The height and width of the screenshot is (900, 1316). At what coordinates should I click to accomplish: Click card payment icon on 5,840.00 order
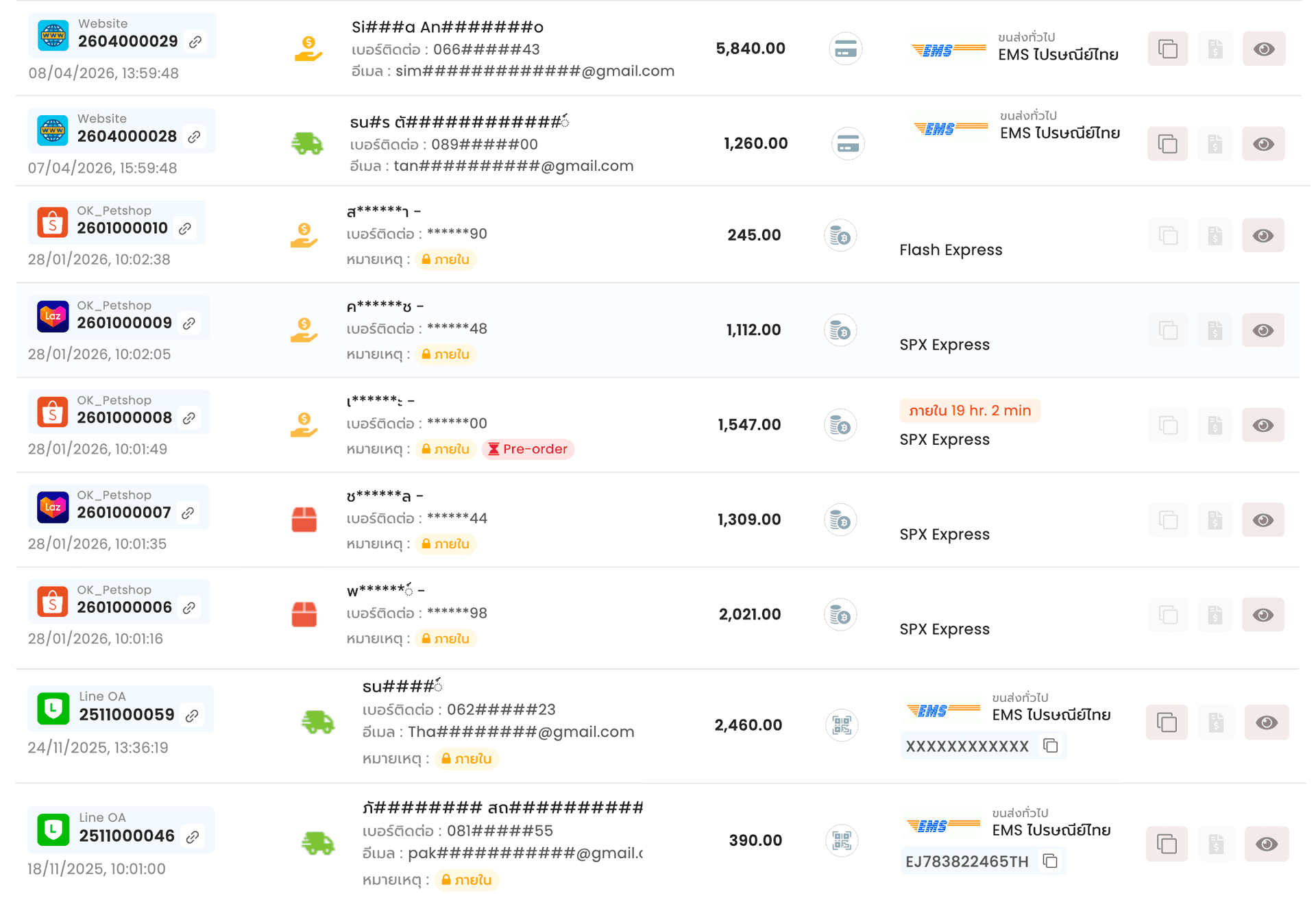[845, 49]
